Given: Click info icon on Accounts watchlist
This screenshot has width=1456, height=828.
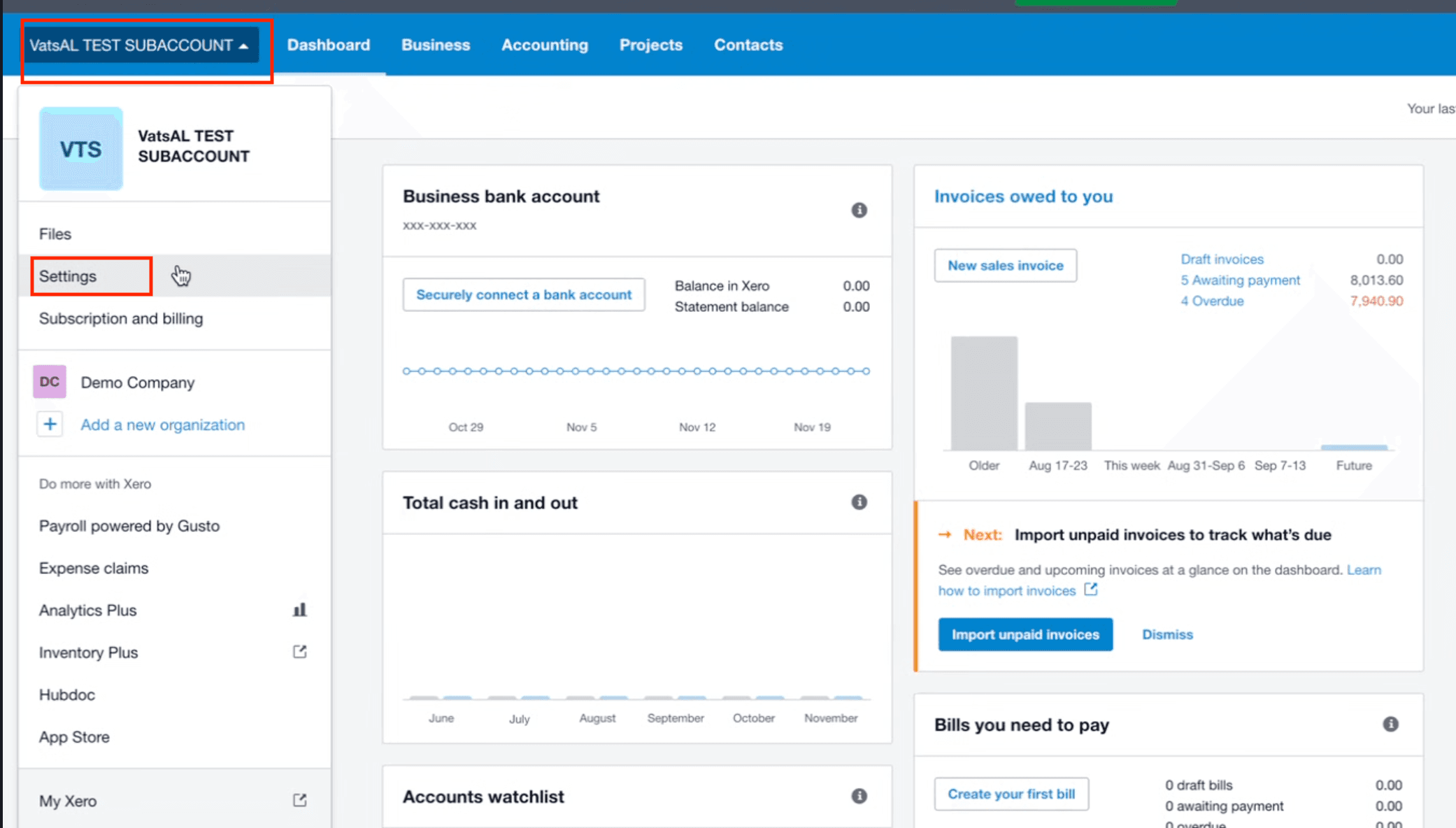Looking at the screenshot, I should point(859,796).
